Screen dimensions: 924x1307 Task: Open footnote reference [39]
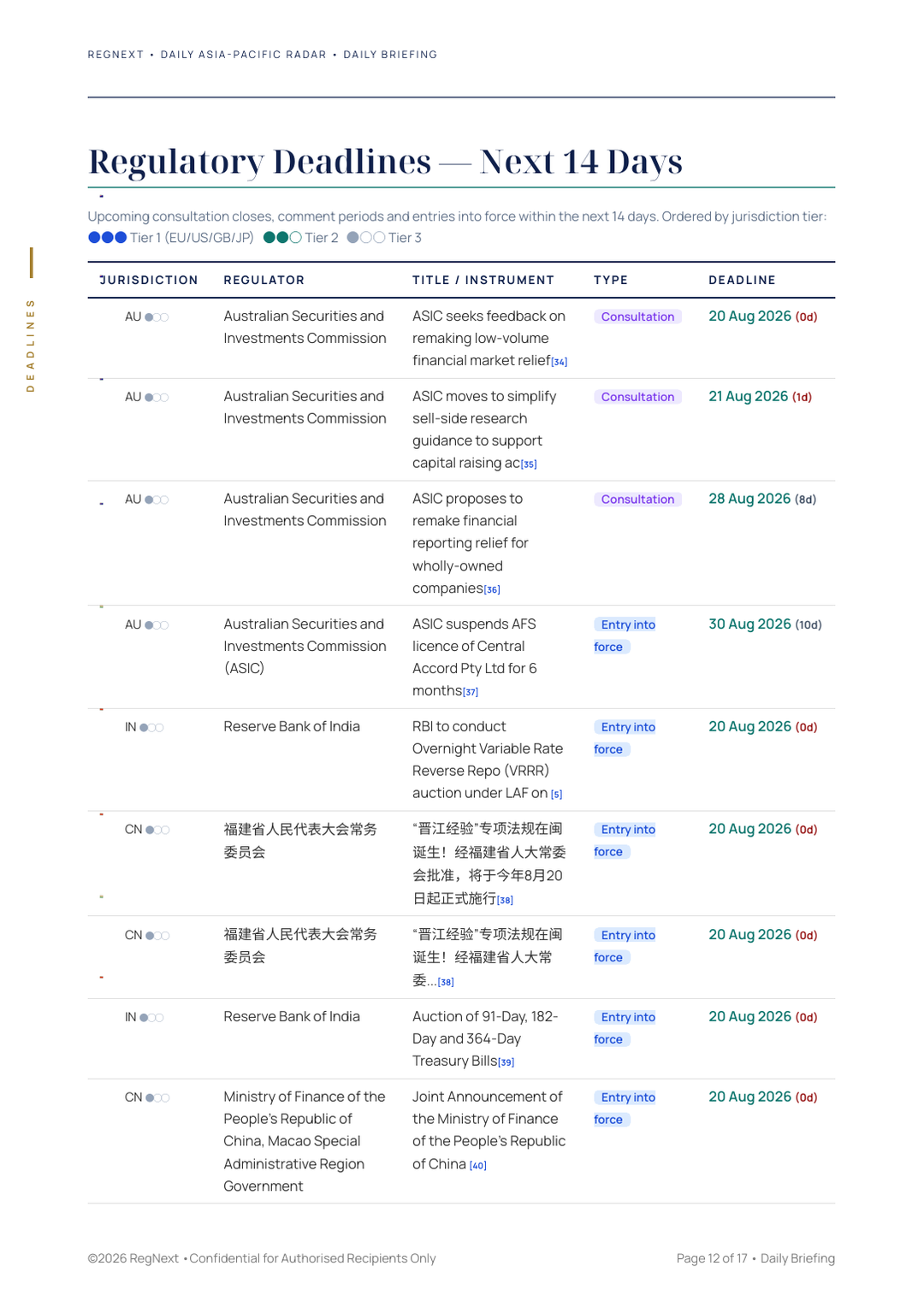click(506, 1062)
